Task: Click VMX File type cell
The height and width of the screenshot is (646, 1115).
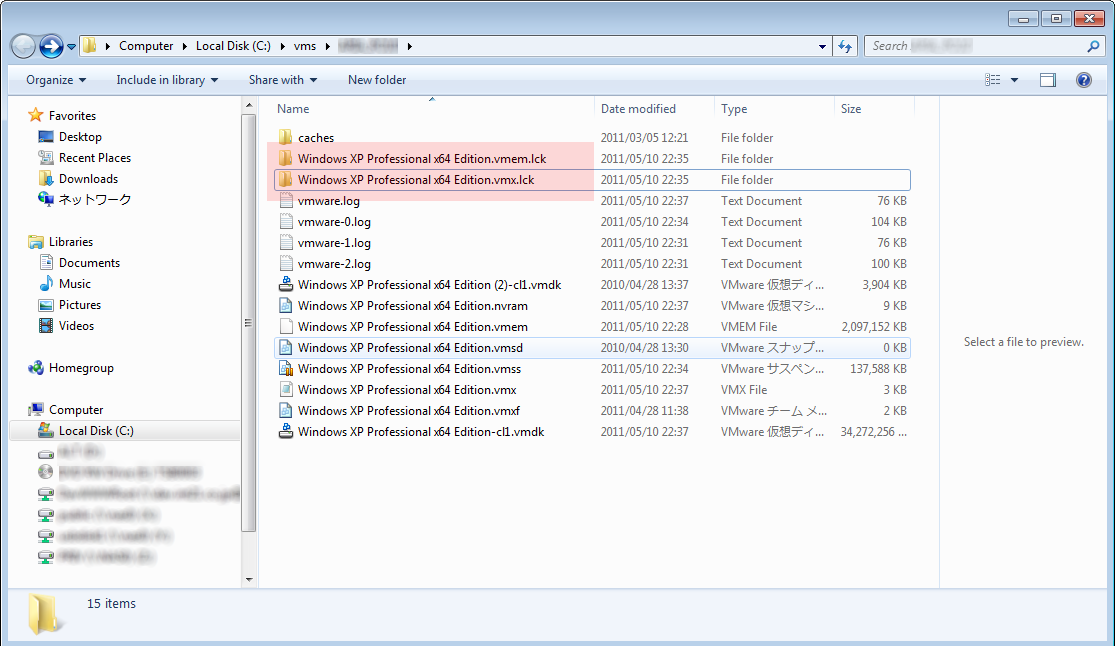Action: [x=744, y=390]
